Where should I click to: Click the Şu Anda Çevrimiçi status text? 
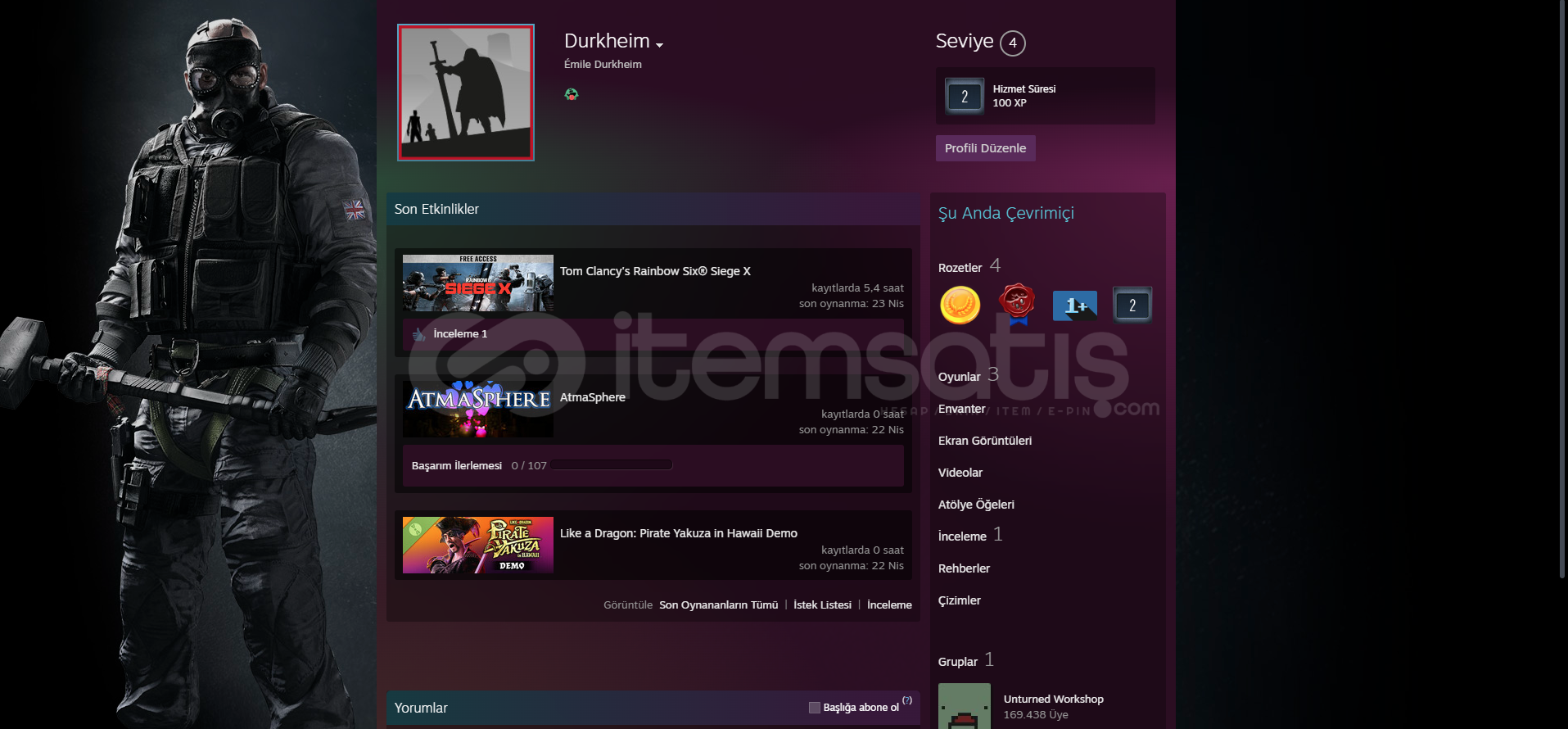tap(1006, 213)
